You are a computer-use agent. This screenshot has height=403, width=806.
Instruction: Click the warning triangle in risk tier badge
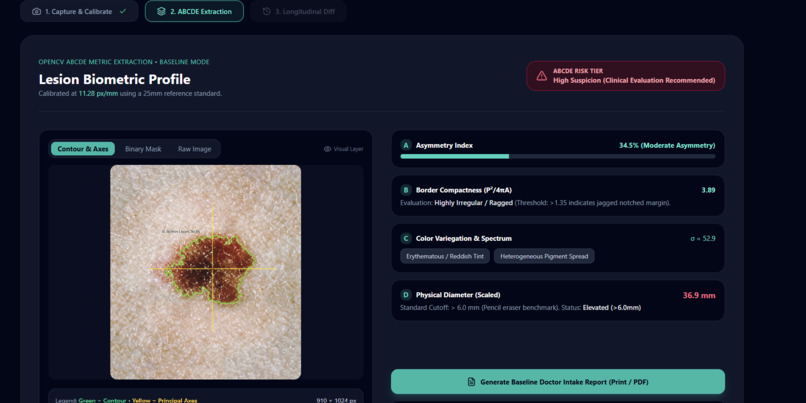(x=542, y=76)
